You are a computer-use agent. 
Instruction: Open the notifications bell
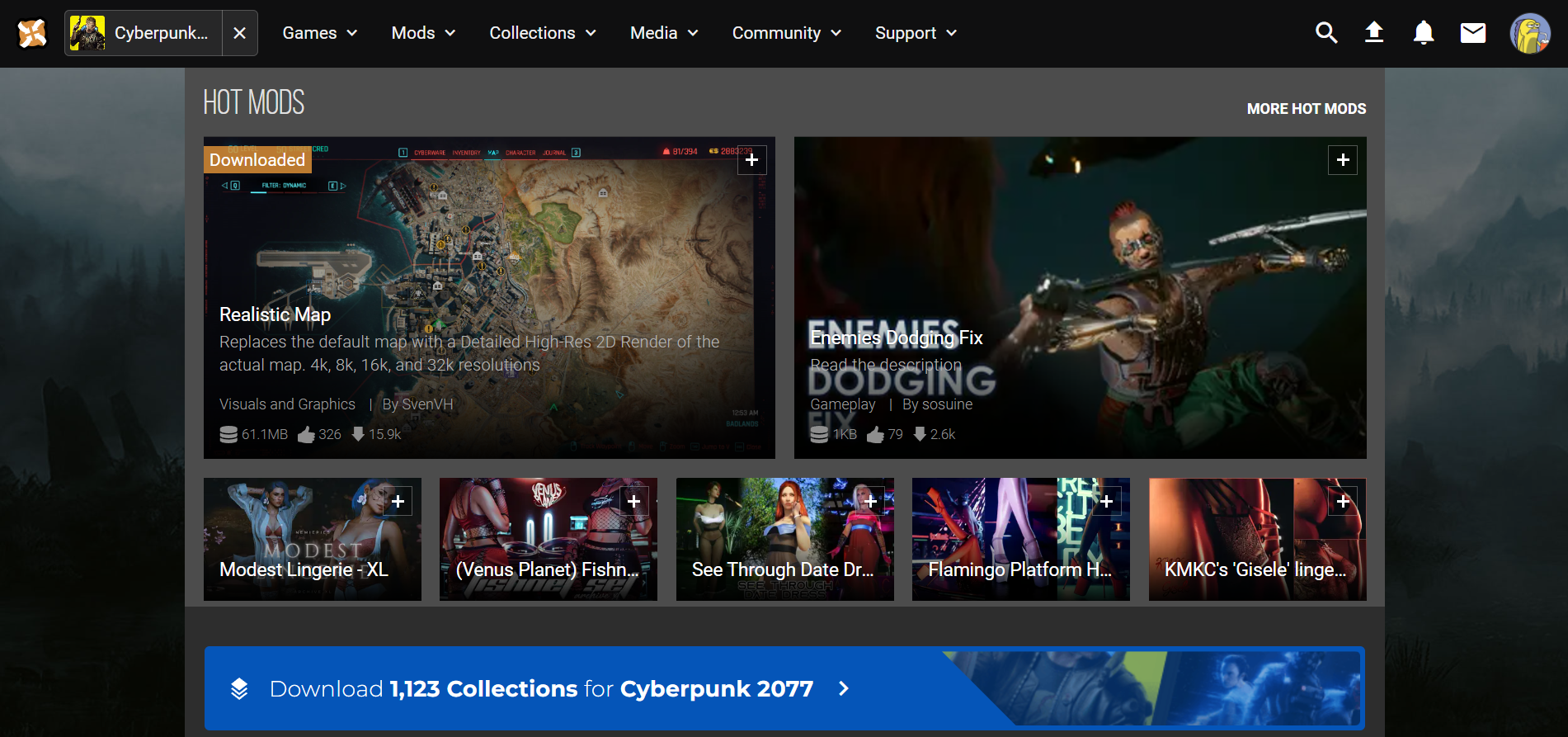pyautogui.click(x=1423, y=33)
